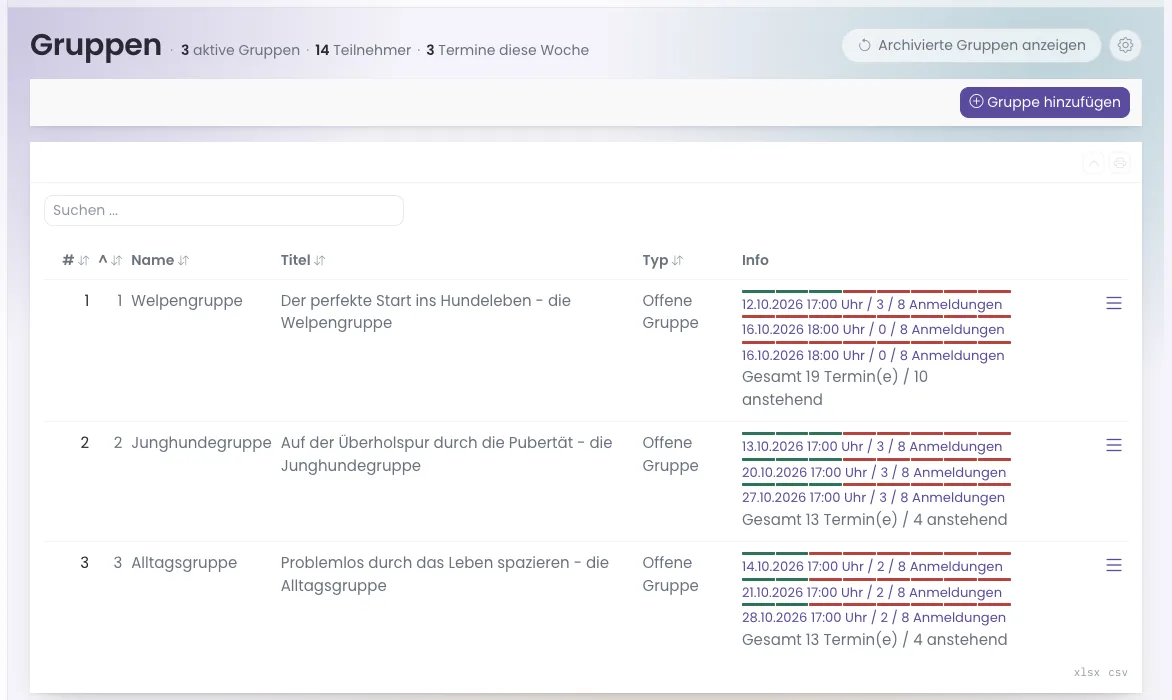Open the settings gear beside Archivierte Gruppen
The height and width of the screenshot is (700, 1172).
coord(1125,46)
